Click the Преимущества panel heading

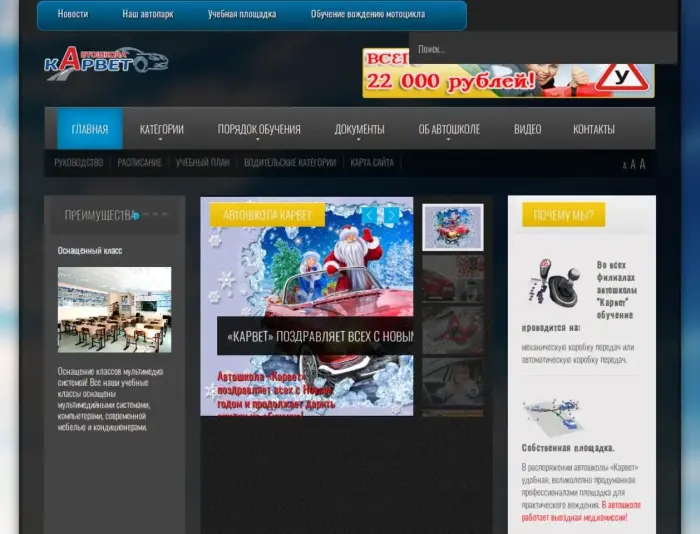pos(100,215)
